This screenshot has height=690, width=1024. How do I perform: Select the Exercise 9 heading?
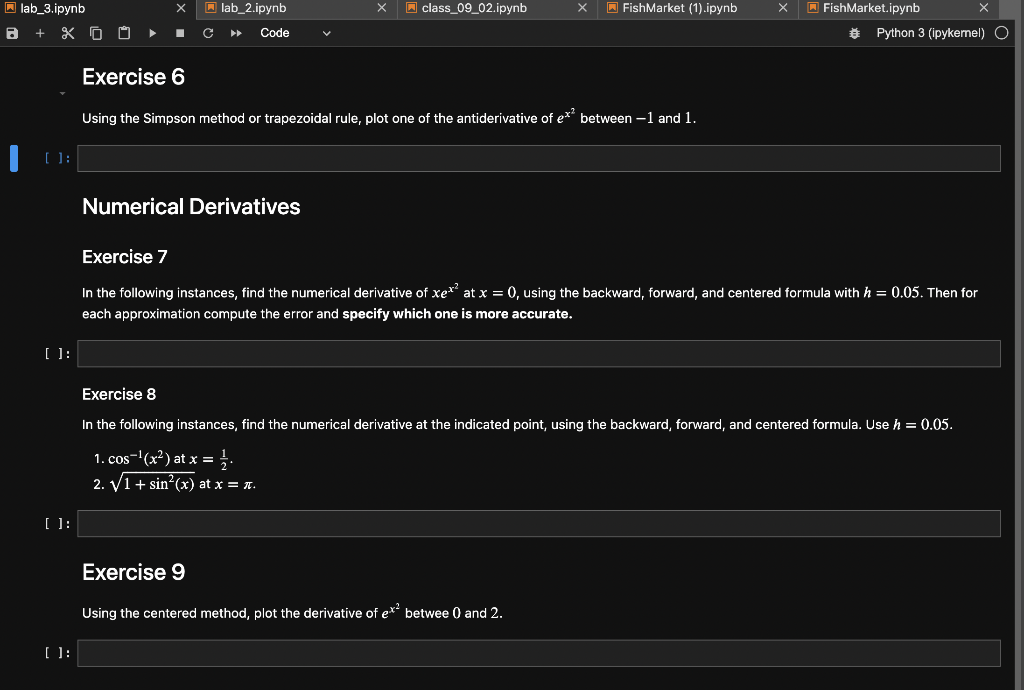click(133, 572)
